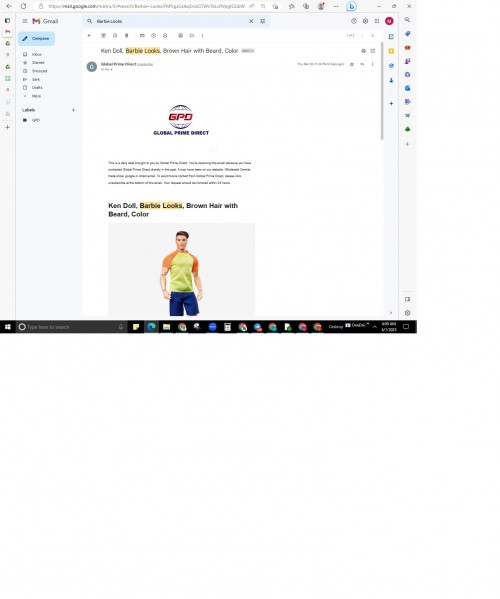This screenshot has height=599, width=500.
Task: Go back to search results arrow
Action: coord(89,36)
